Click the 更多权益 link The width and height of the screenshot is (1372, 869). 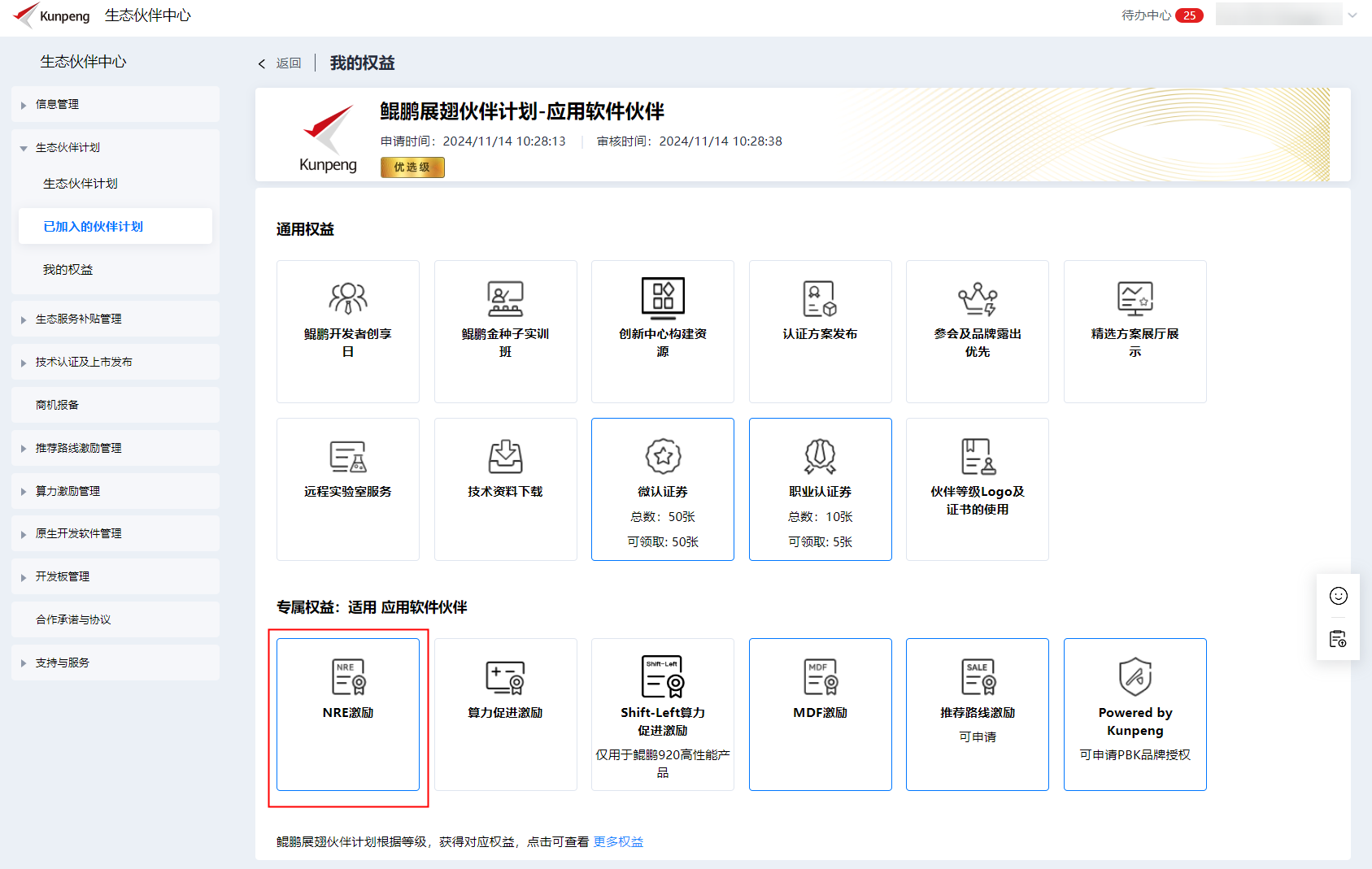pos(618,841)
